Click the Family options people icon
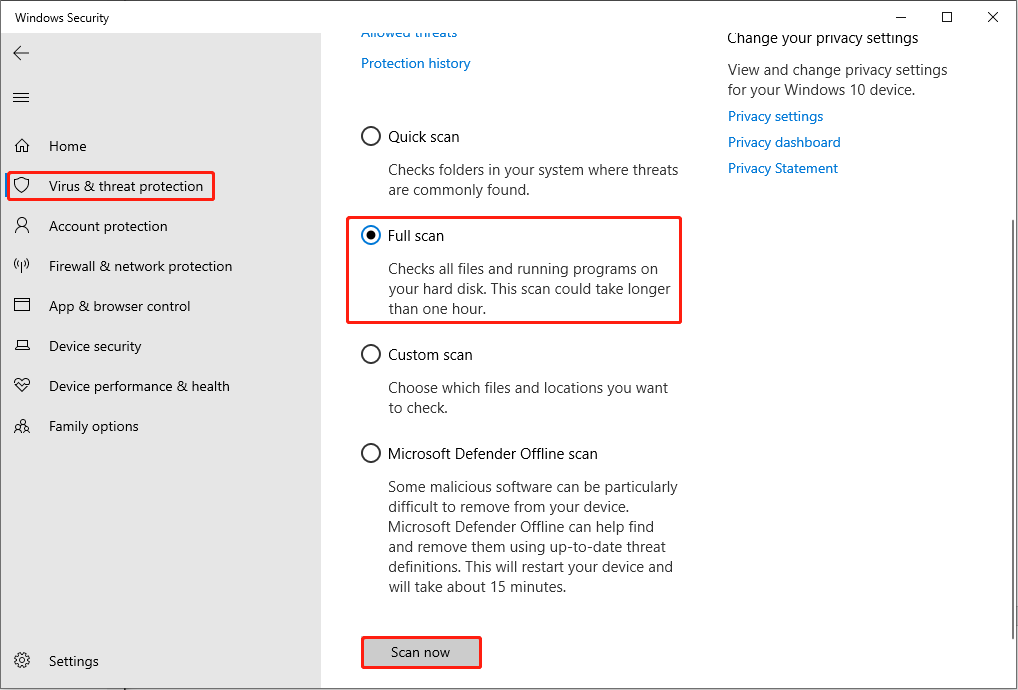This screenshot has height=690, width=1018. (x=22, y=426)
